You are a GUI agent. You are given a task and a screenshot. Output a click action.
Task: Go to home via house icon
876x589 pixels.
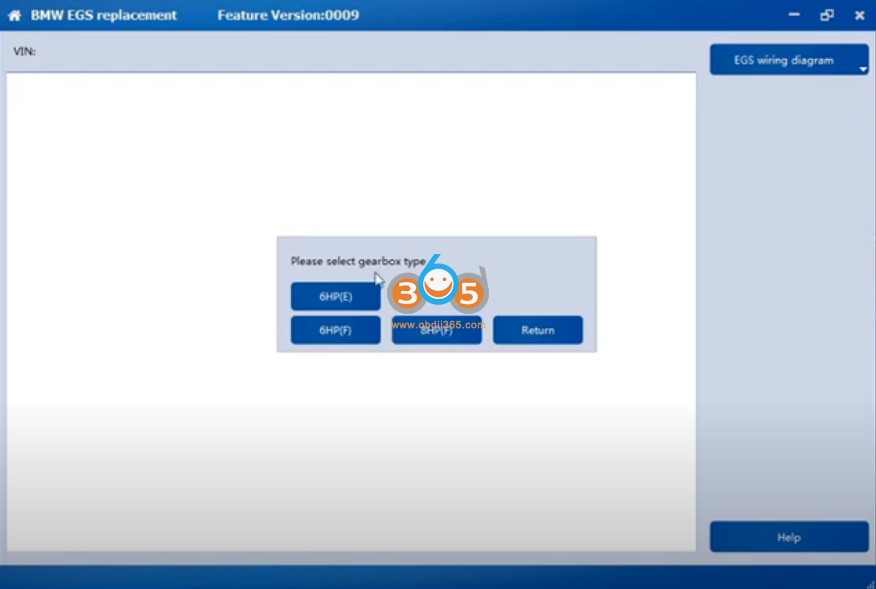[15, 16]
